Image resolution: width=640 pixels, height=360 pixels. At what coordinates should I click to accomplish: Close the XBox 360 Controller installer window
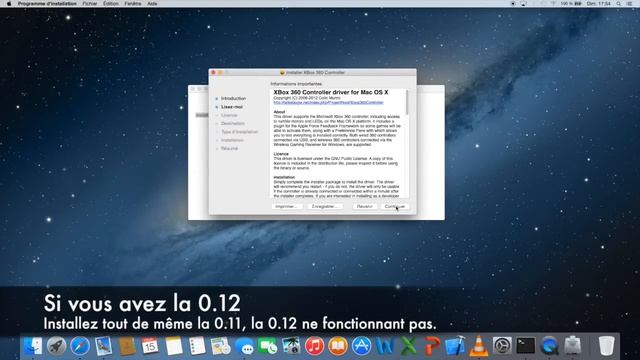tap(213, 73)
